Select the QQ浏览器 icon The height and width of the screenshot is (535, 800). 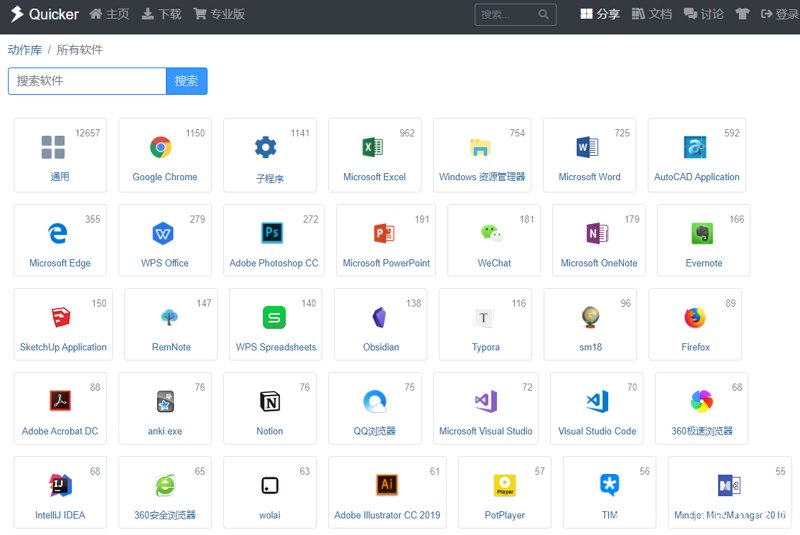pos(375,401)
